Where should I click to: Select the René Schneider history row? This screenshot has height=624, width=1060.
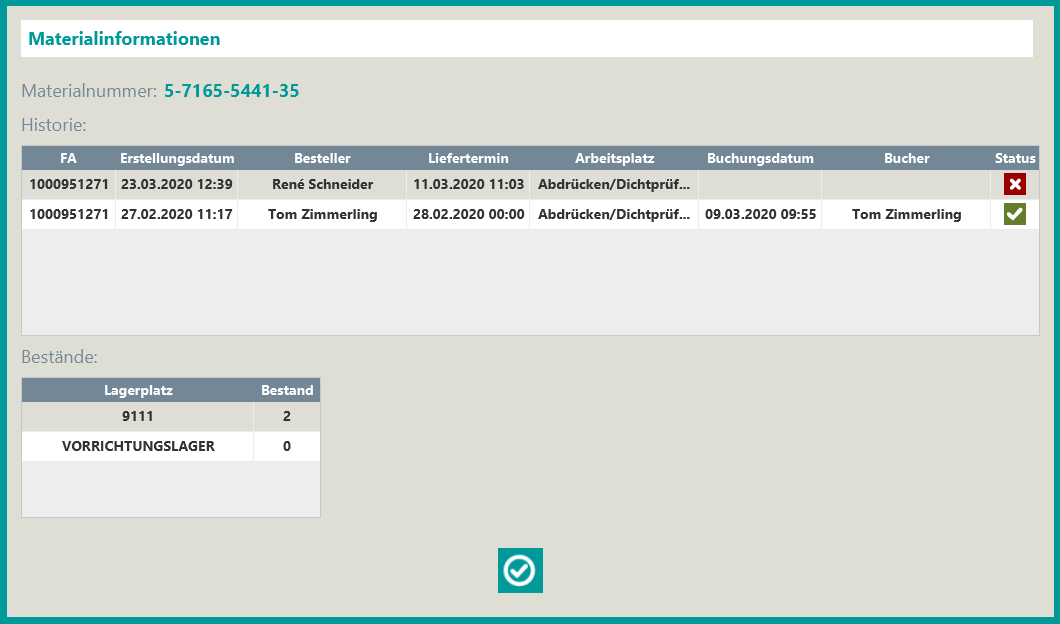pos(322,184)
